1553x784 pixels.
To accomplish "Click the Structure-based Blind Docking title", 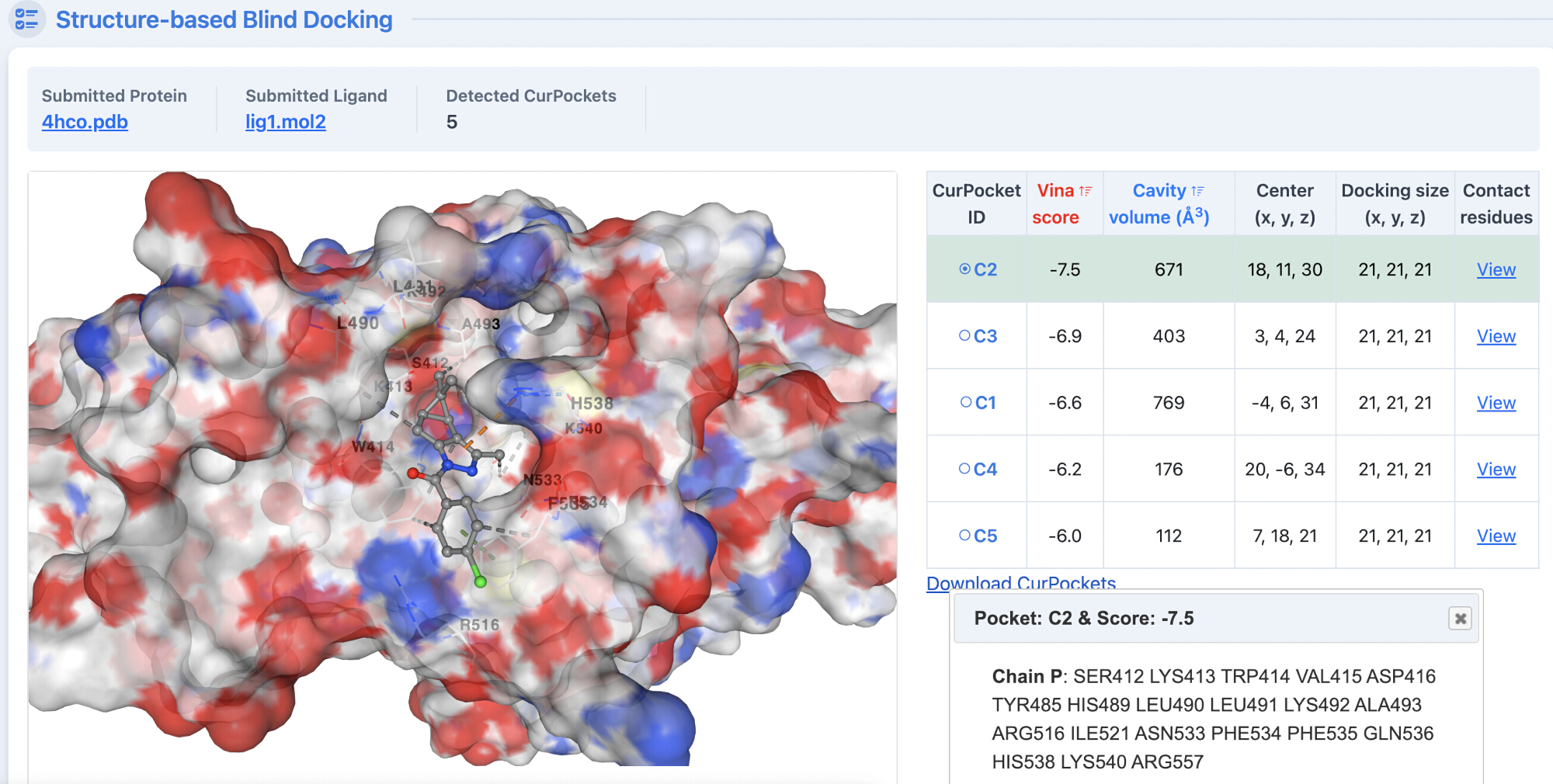I will [224, 19].
